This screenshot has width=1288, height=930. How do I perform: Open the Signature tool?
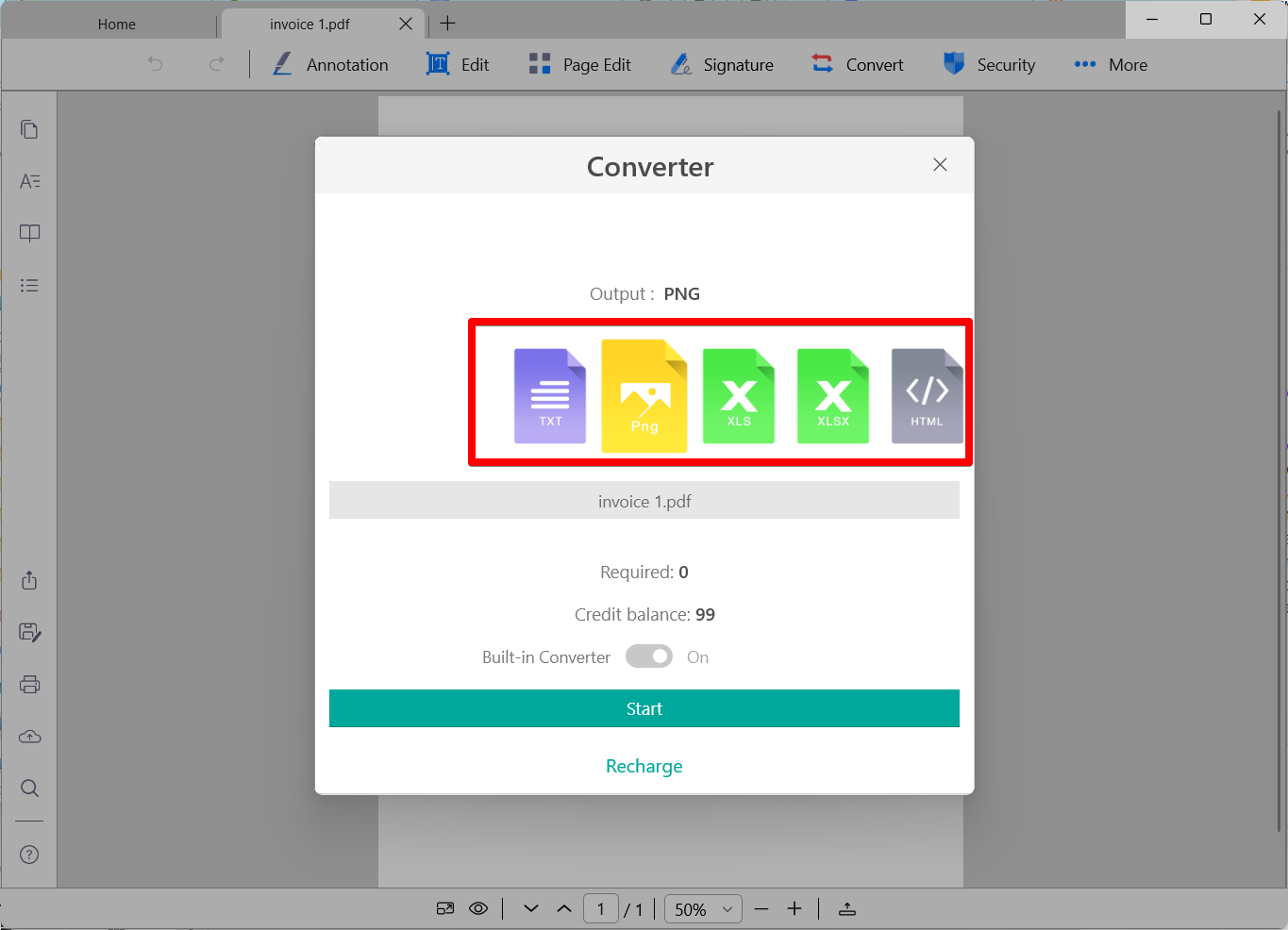(723, 64)
